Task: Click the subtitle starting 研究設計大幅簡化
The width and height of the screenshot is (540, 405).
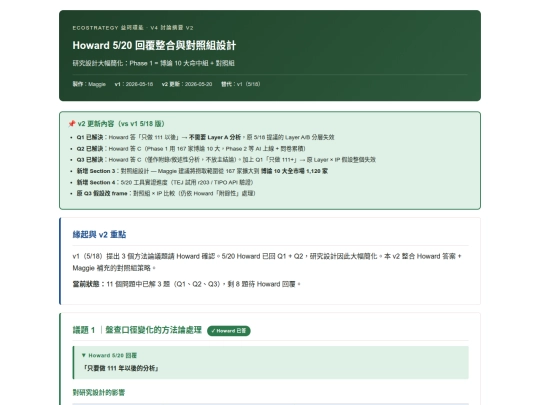Action: coord(154,63)
